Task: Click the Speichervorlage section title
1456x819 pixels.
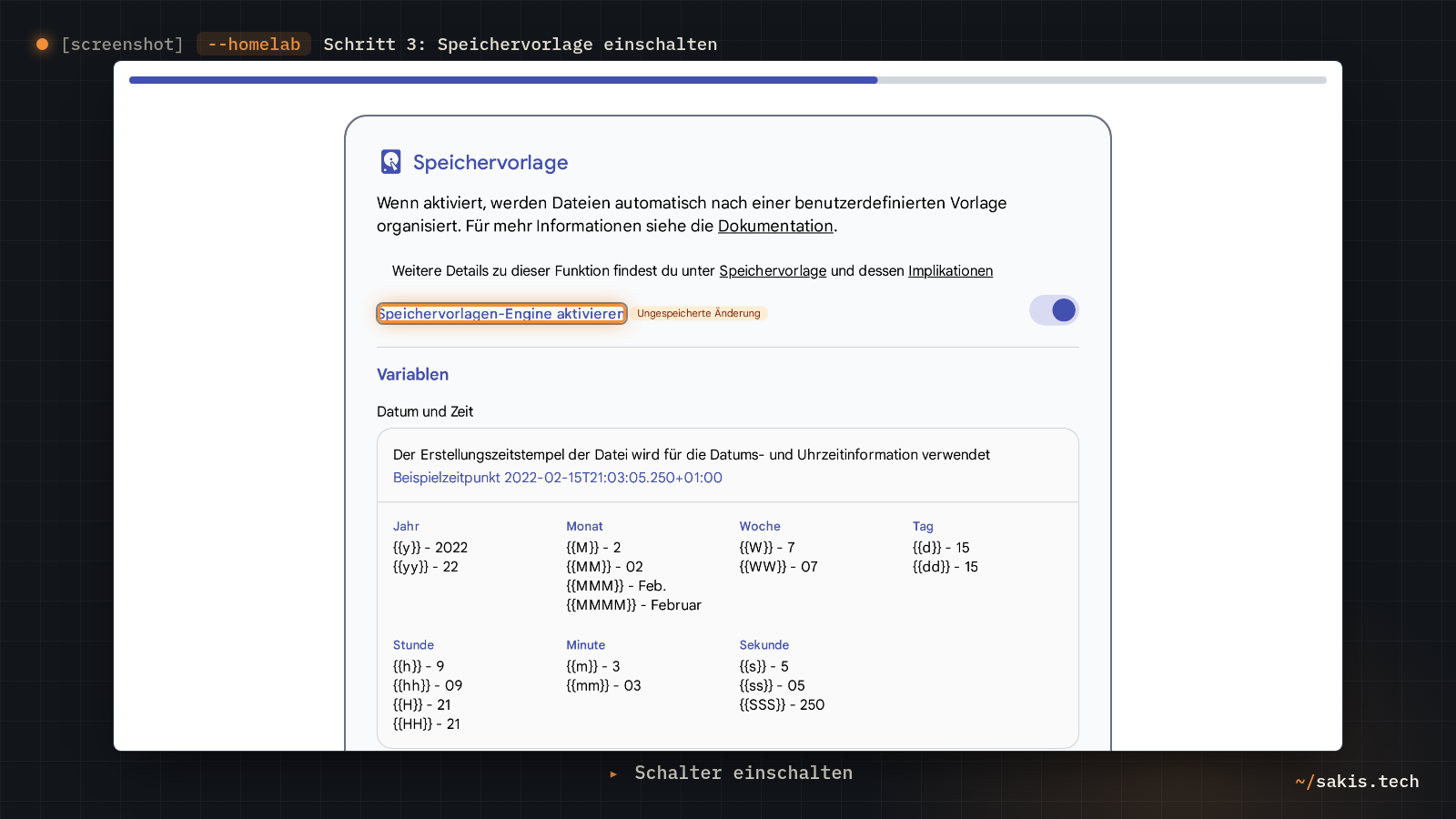Action: 490,162
